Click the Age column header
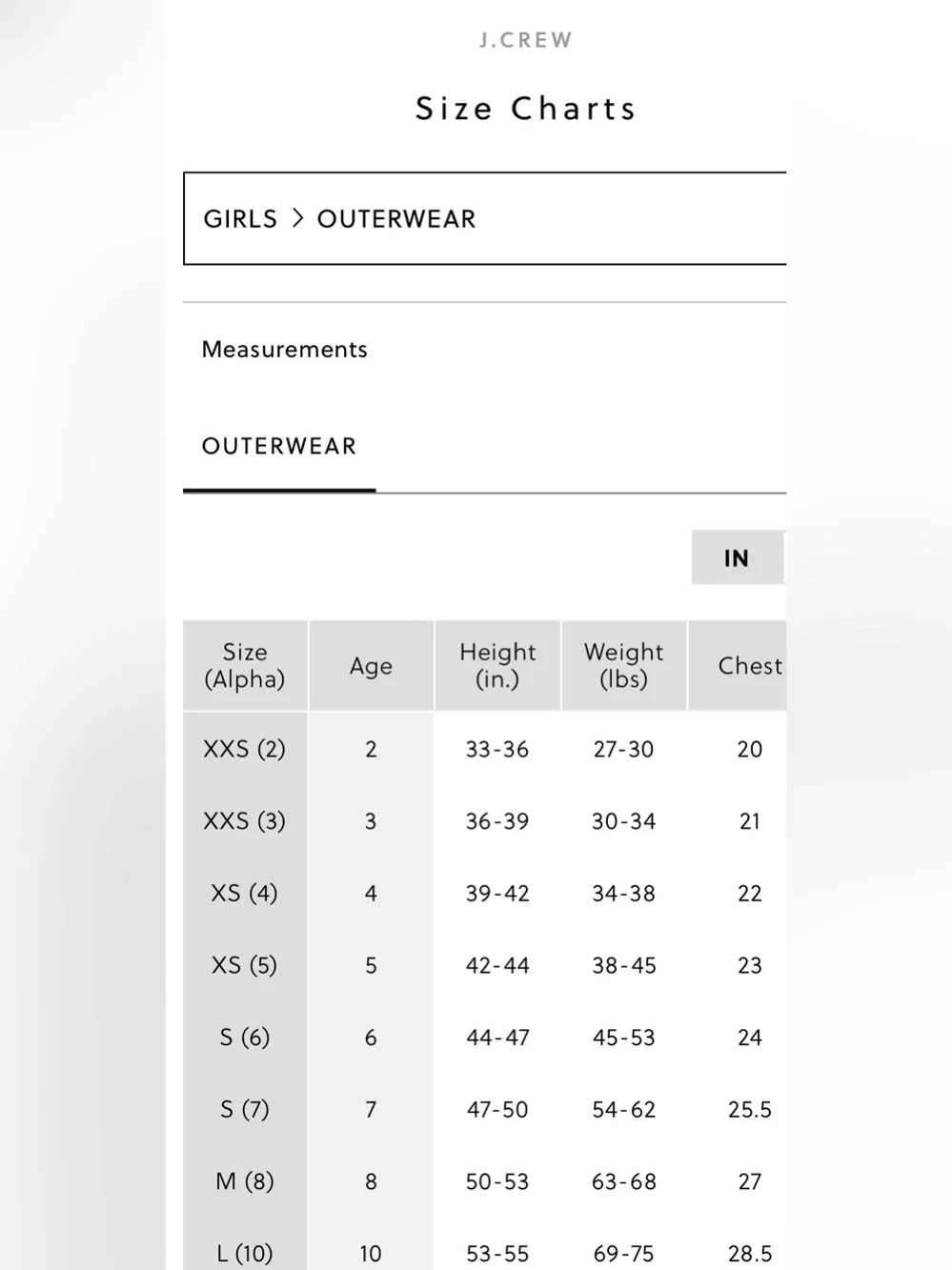952x1270 pixels. (371, 665)
